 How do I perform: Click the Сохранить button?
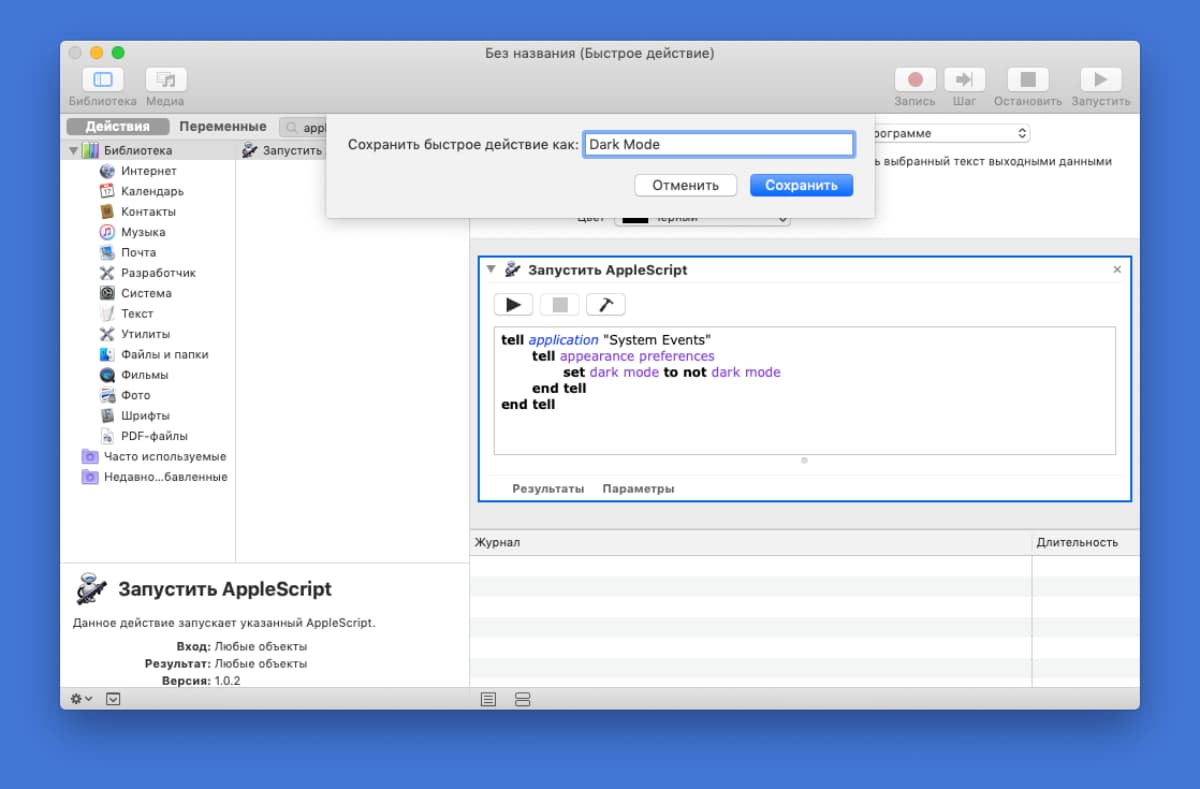pos(801,185)
